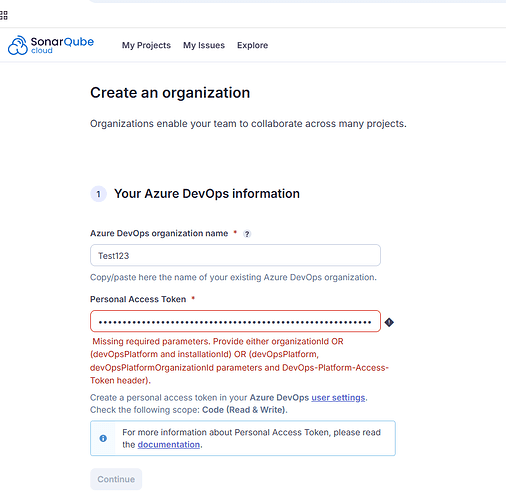Focus the Azure DevOps organization name field
The image size is (506, 500).
[235, 255]
